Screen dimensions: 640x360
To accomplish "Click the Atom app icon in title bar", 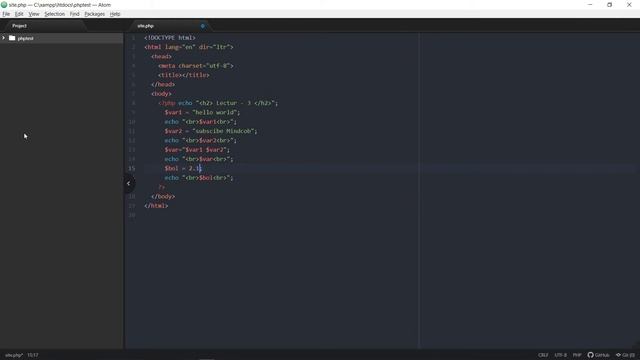I will [4, 4].
